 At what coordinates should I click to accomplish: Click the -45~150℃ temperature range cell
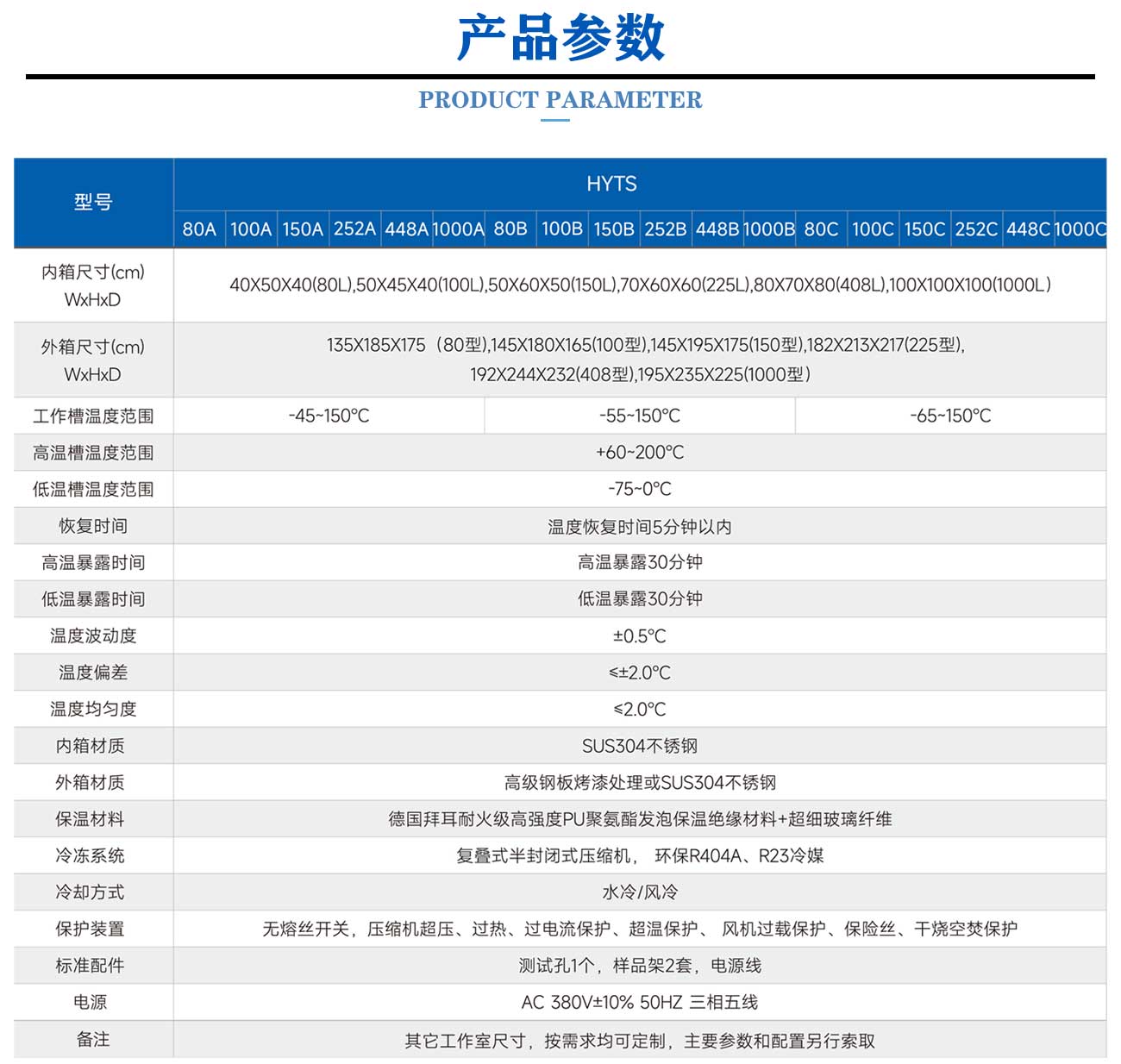pyautogui.click(x=329, y=416)
